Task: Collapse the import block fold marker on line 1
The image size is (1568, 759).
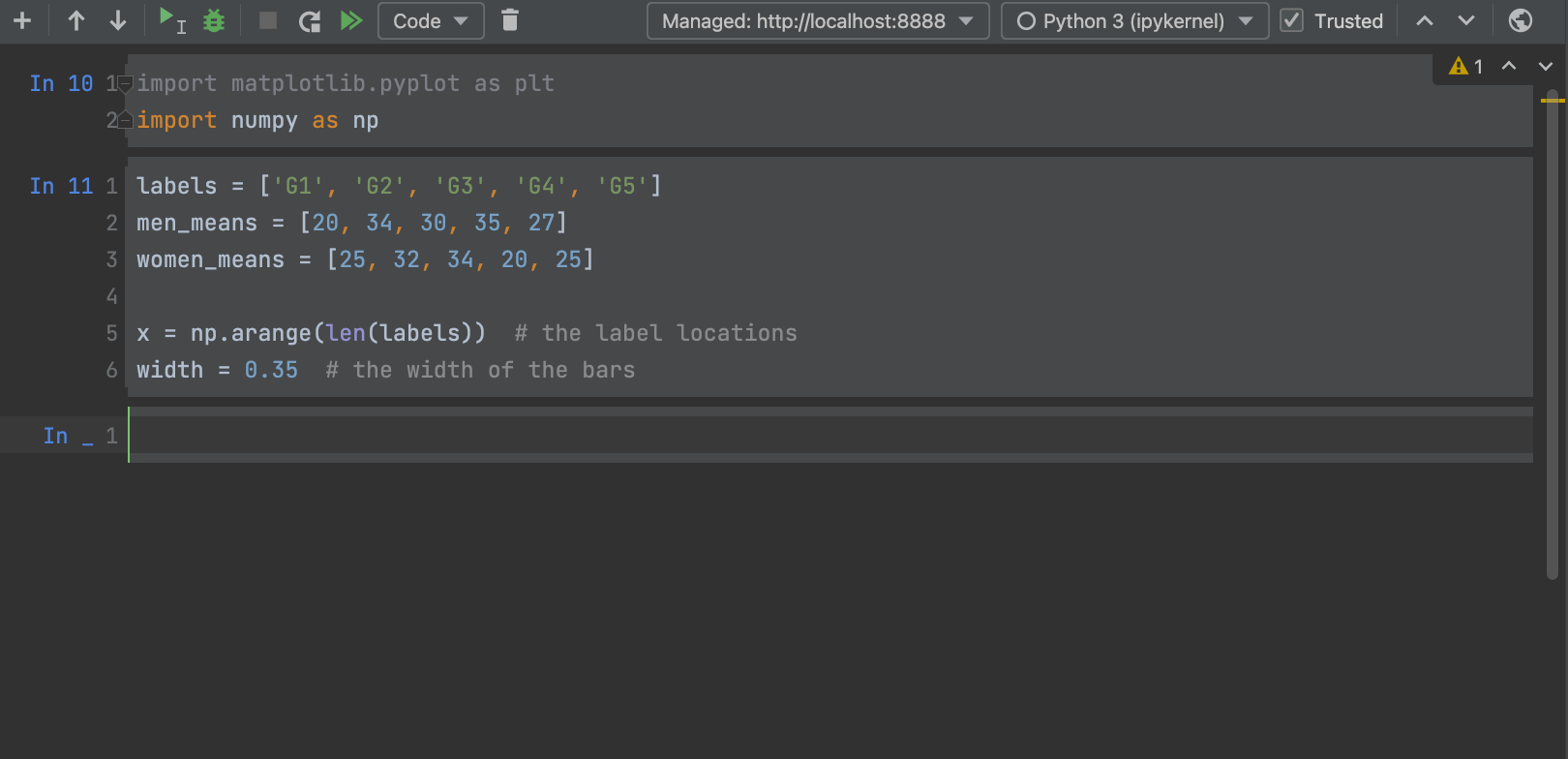Action: [125, 84]
